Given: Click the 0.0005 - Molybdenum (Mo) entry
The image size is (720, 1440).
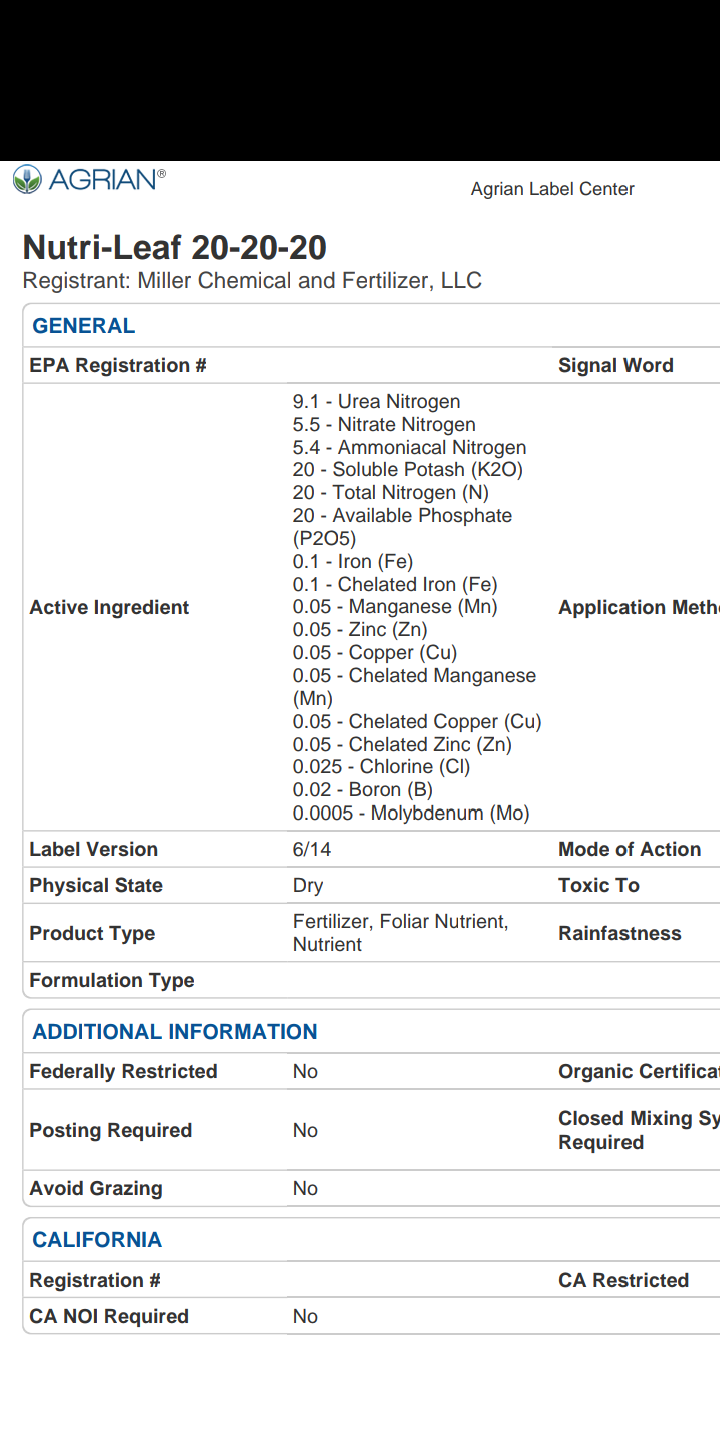Looking at the screenshot, I should click(410, 813).
